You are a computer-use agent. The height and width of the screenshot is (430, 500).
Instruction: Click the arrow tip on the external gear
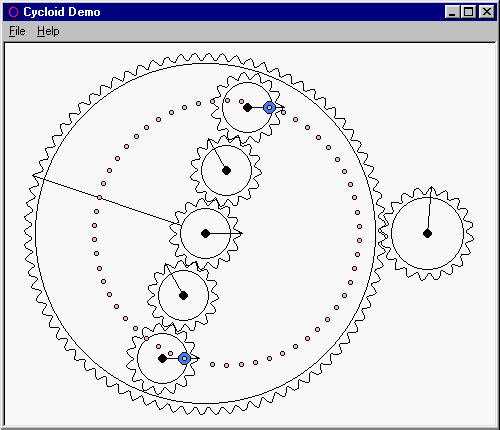click(432, 188)
